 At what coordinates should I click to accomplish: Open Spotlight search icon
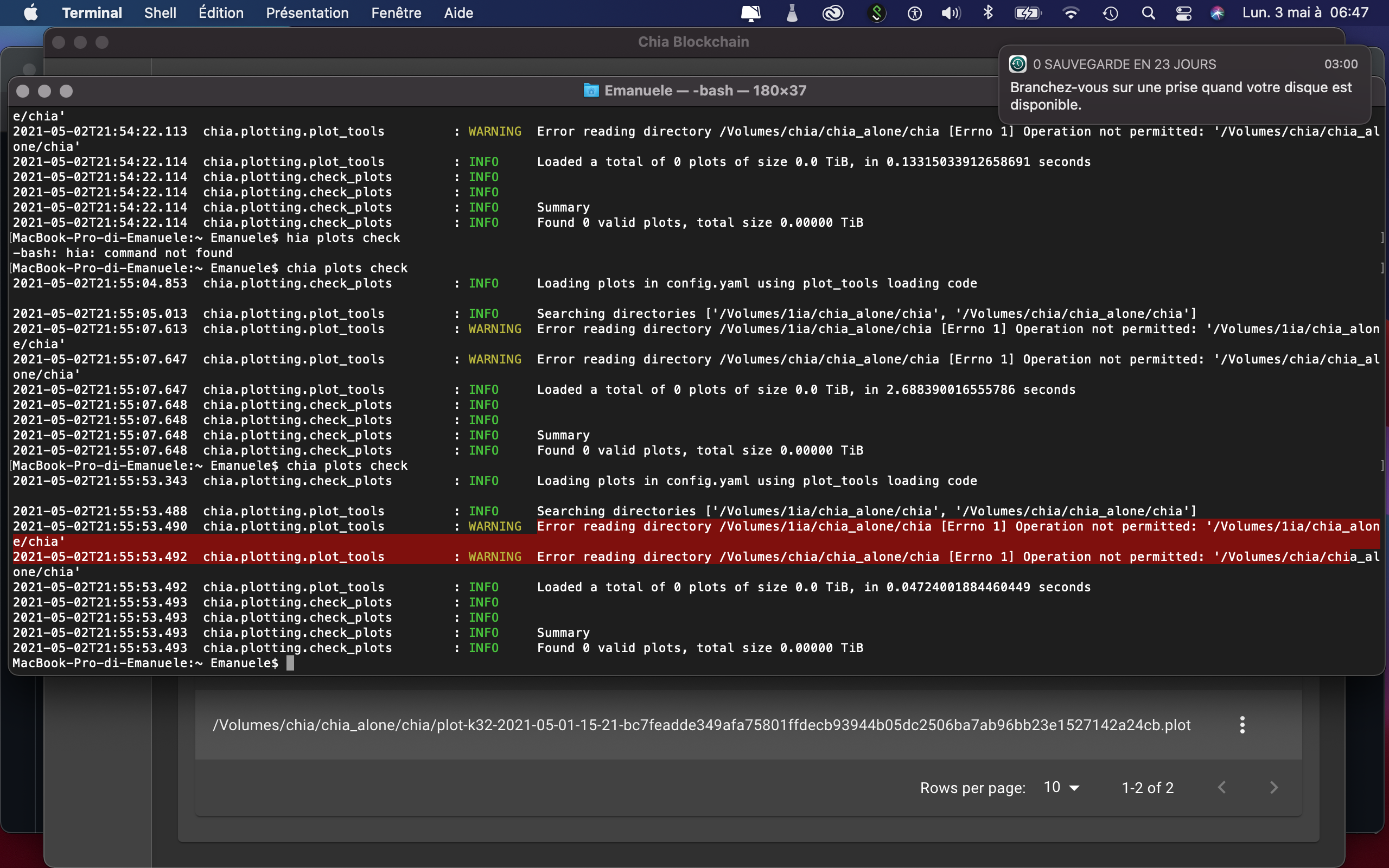tap(1149, 12)
